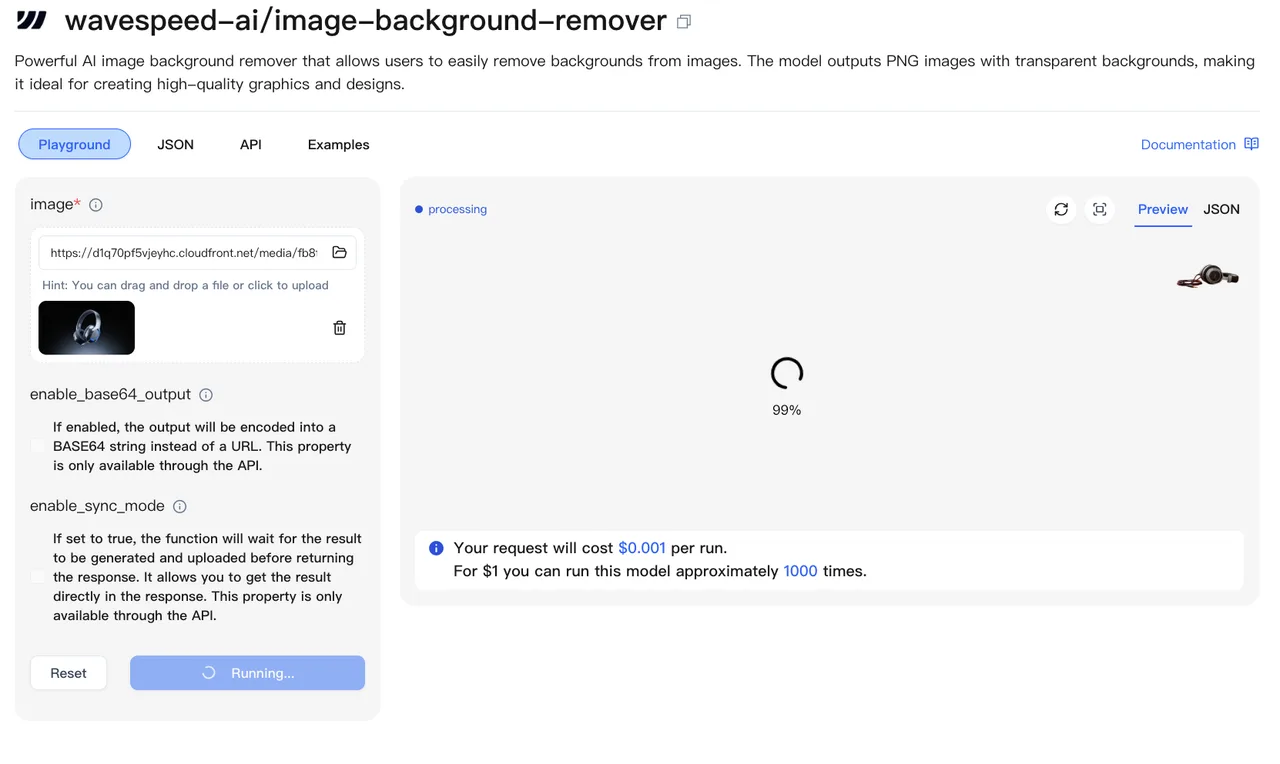
Task: Open the API tab
Action: pos(251,144)
